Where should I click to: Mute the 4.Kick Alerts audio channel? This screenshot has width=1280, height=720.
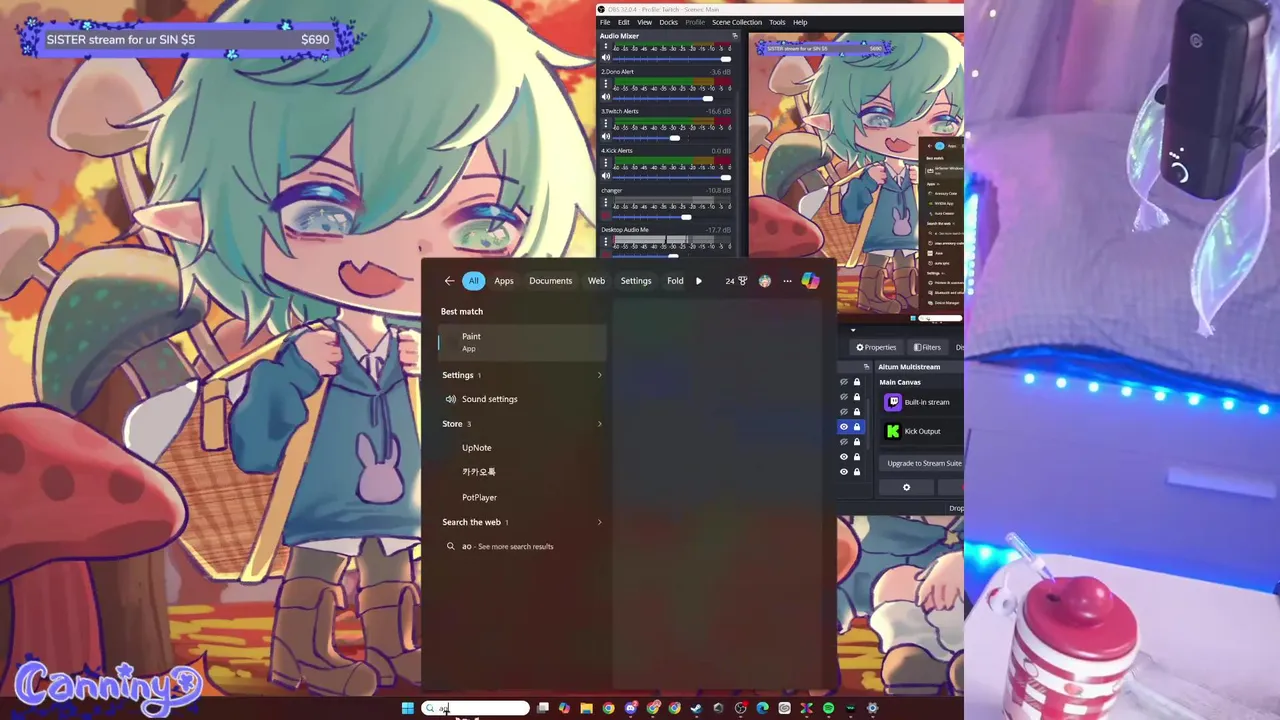(606, 176)
